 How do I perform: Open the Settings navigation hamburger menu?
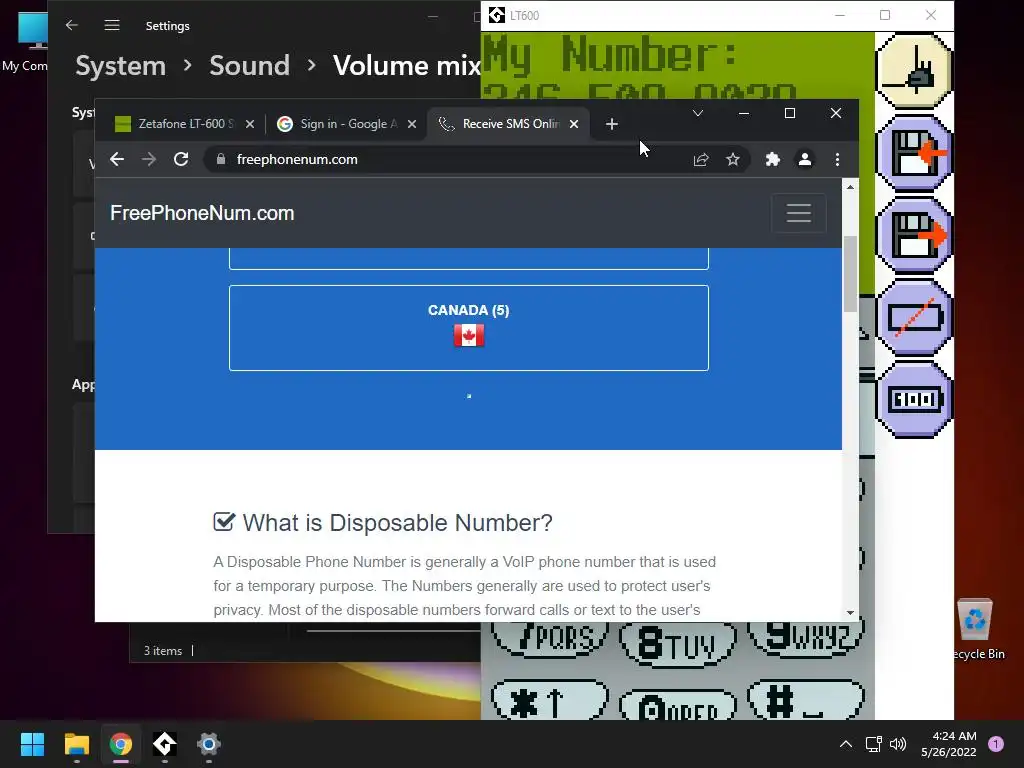tap(112, 25)
